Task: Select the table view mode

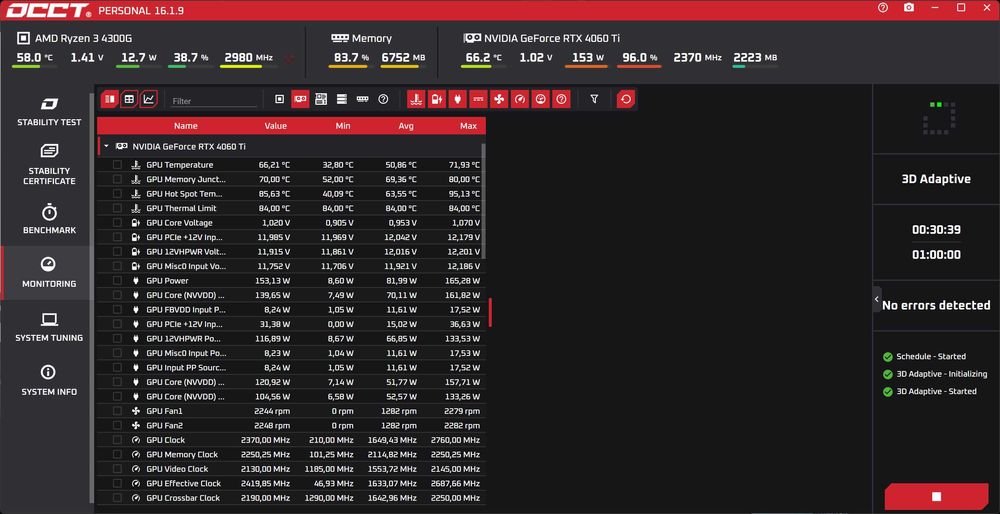Action: 129,99
